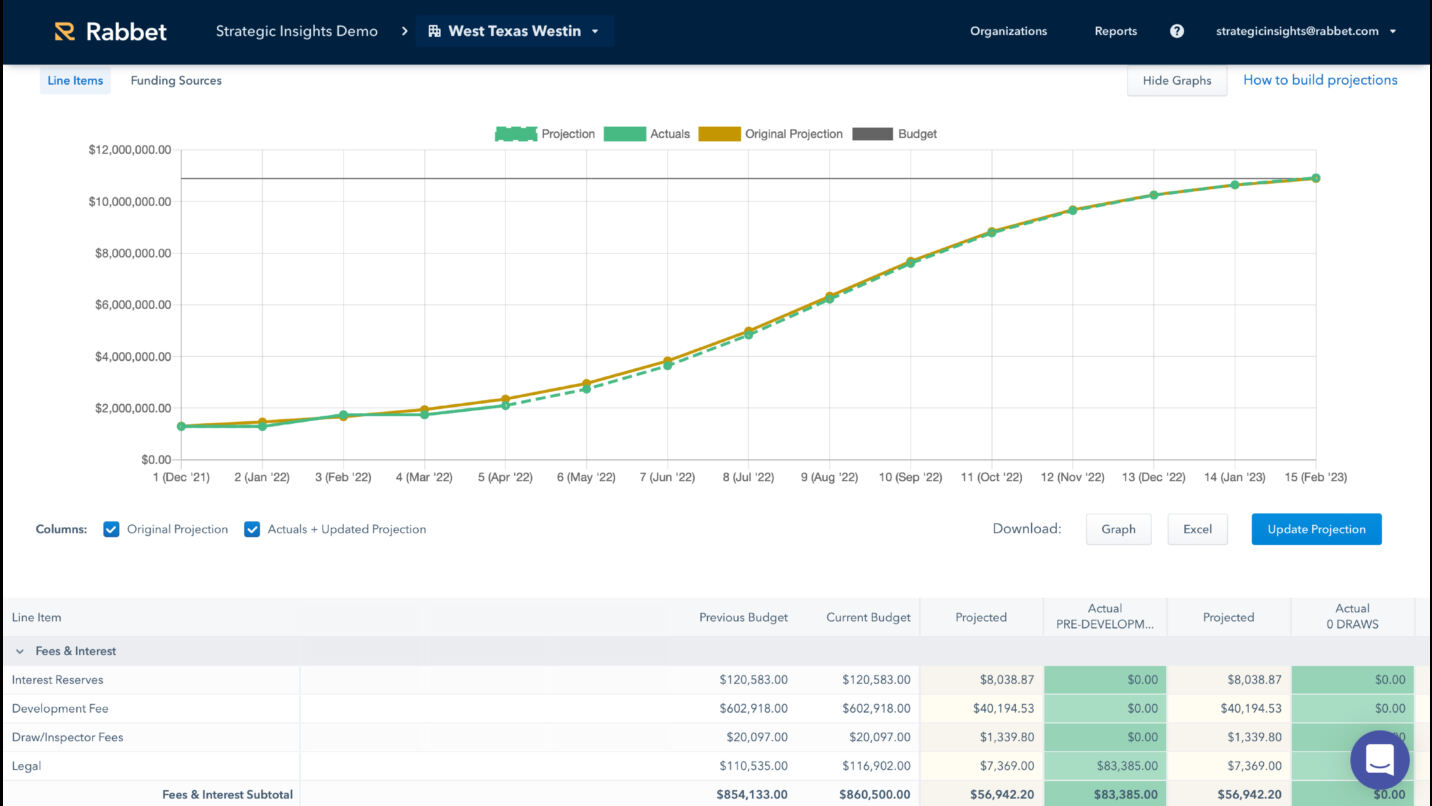Click the final data point at 15 (Feb '23)
This screenshot has width=1432, height=806.
1316,178
